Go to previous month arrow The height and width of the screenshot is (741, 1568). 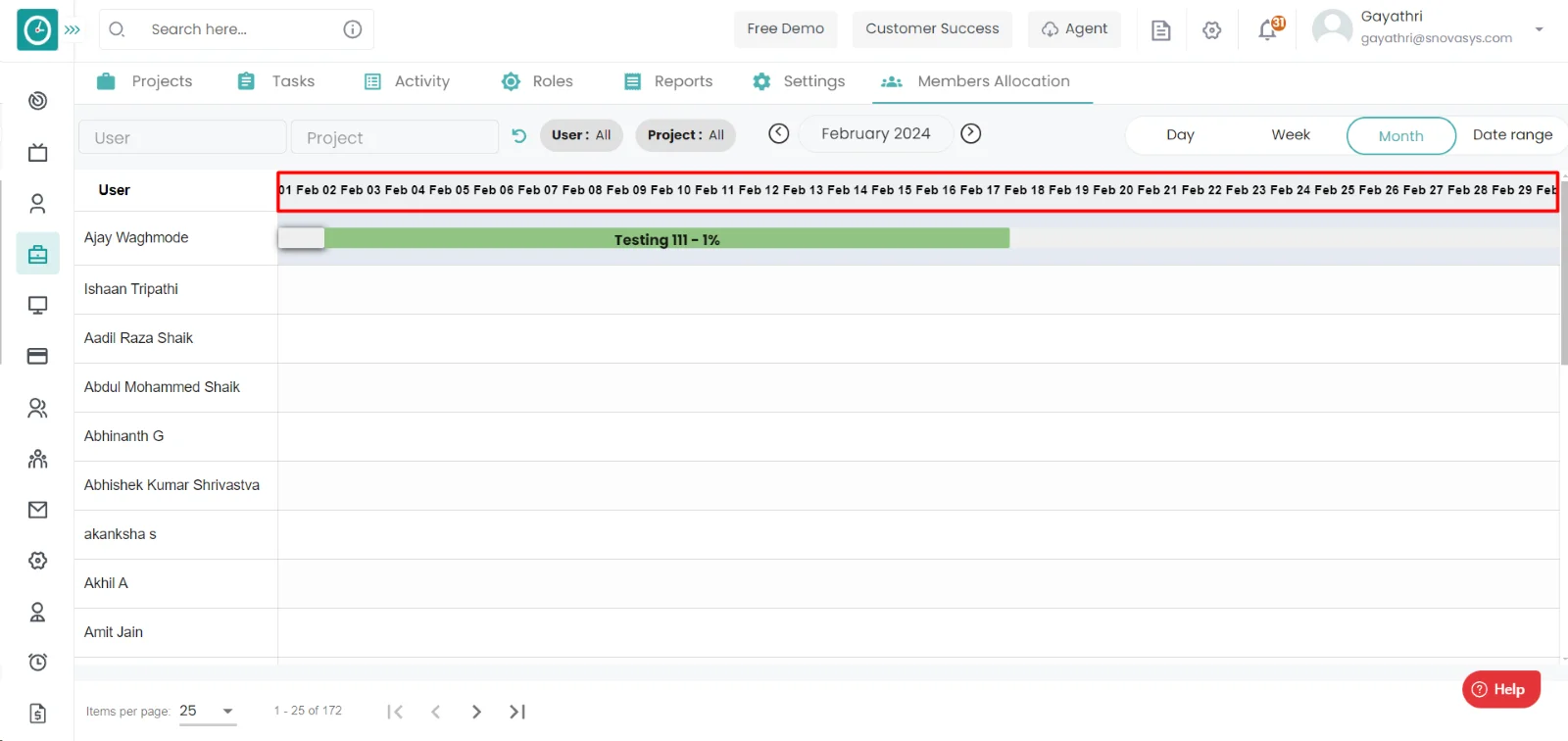(x=779, y=133)
